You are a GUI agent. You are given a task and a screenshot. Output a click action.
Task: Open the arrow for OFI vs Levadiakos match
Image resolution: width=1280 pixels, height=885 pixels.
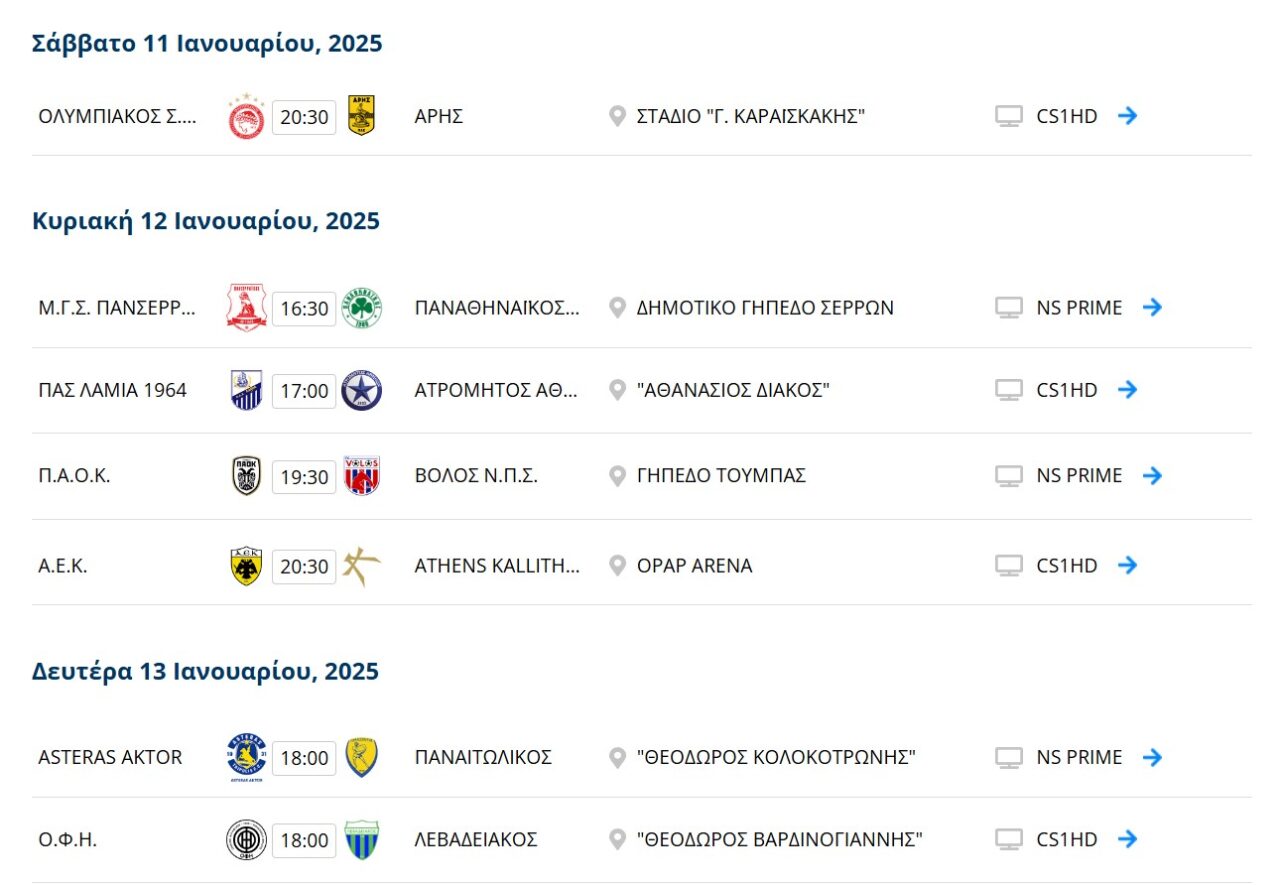pos(1127,839)
